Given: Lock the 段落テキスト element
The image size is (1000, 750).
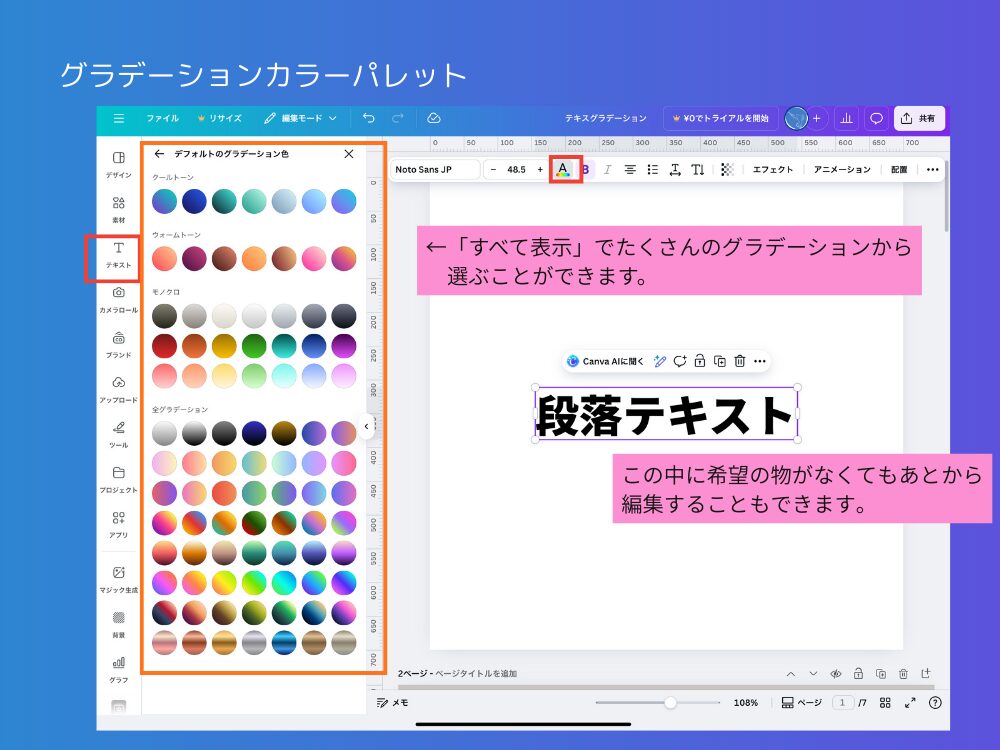Looking at the screenshot, I should click(700, 361).
